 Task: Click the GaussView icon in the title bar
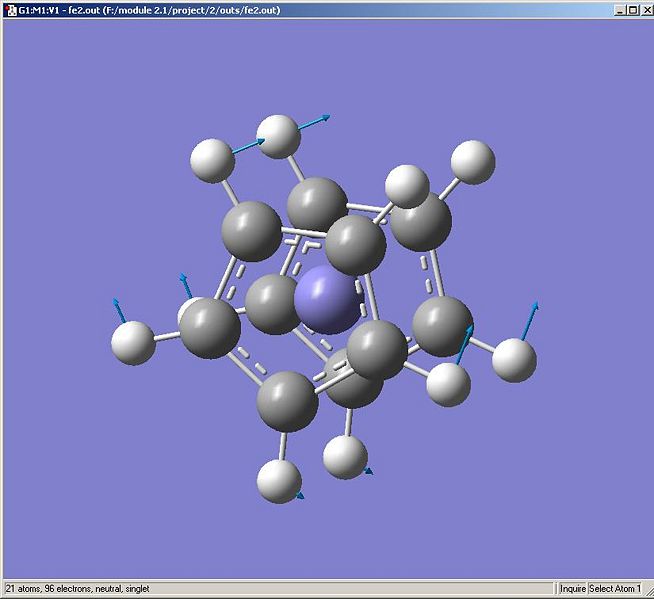click(11, 10)
